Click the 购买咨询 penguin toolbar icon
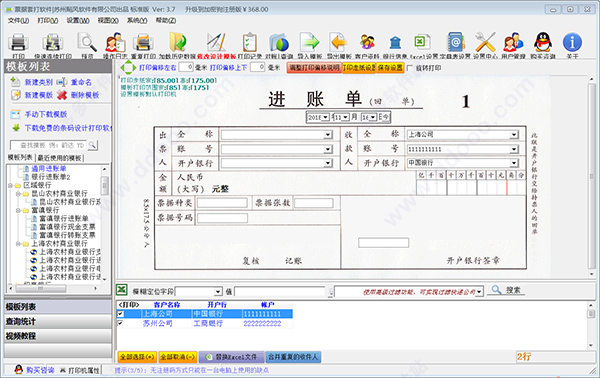600x378 pixels. 543,42
